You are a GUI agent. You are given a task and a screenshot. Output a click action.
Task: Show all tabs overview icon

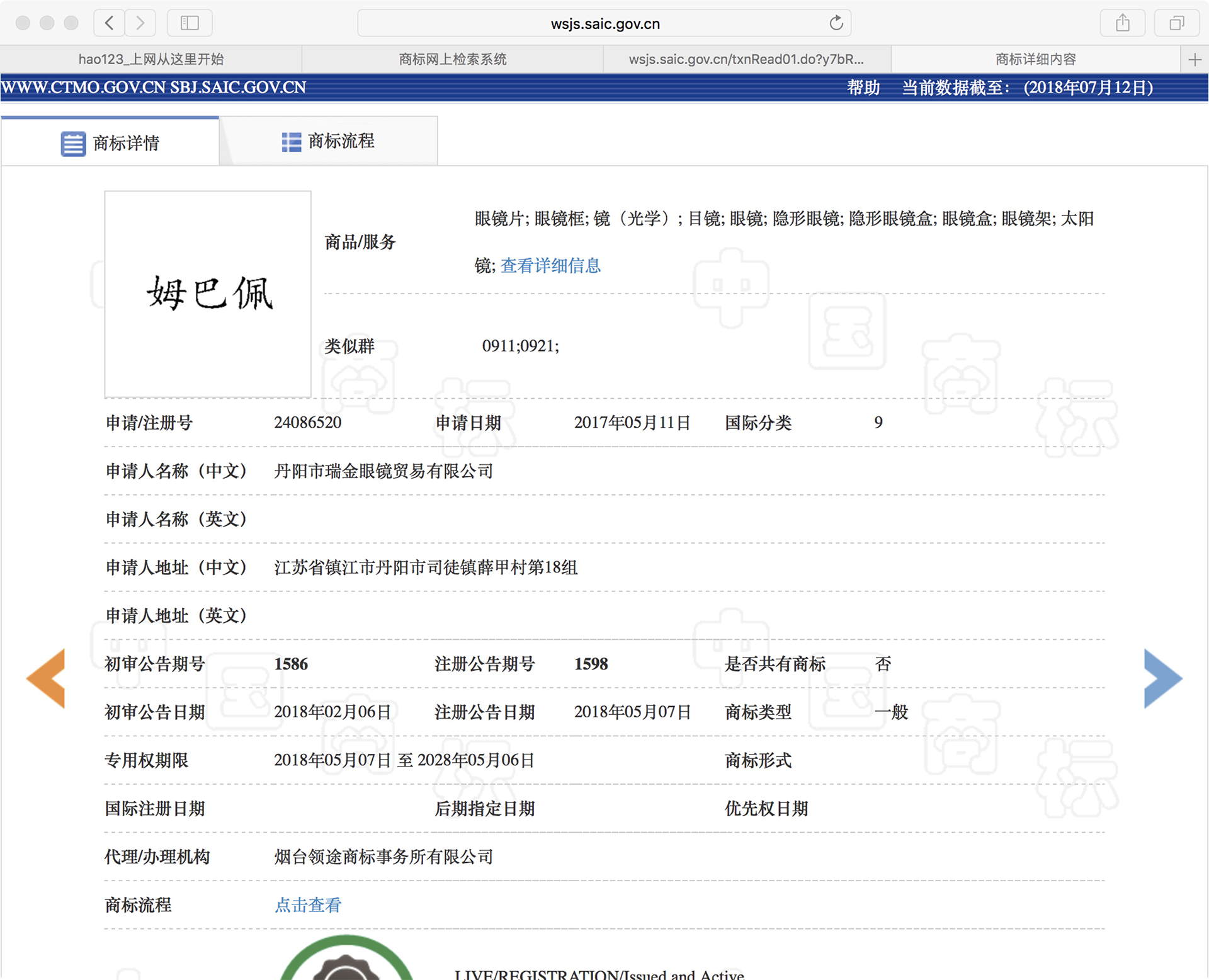[x=1176, y=23]
